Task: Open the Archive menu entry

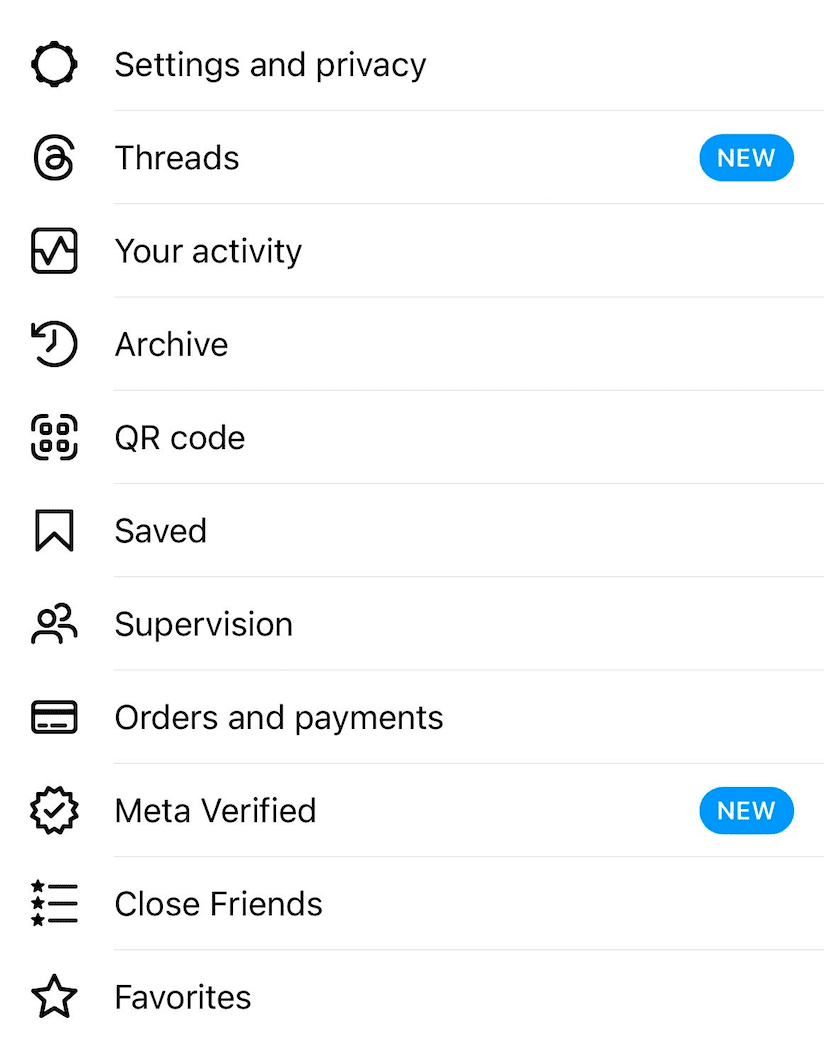Action: (171, 344)
